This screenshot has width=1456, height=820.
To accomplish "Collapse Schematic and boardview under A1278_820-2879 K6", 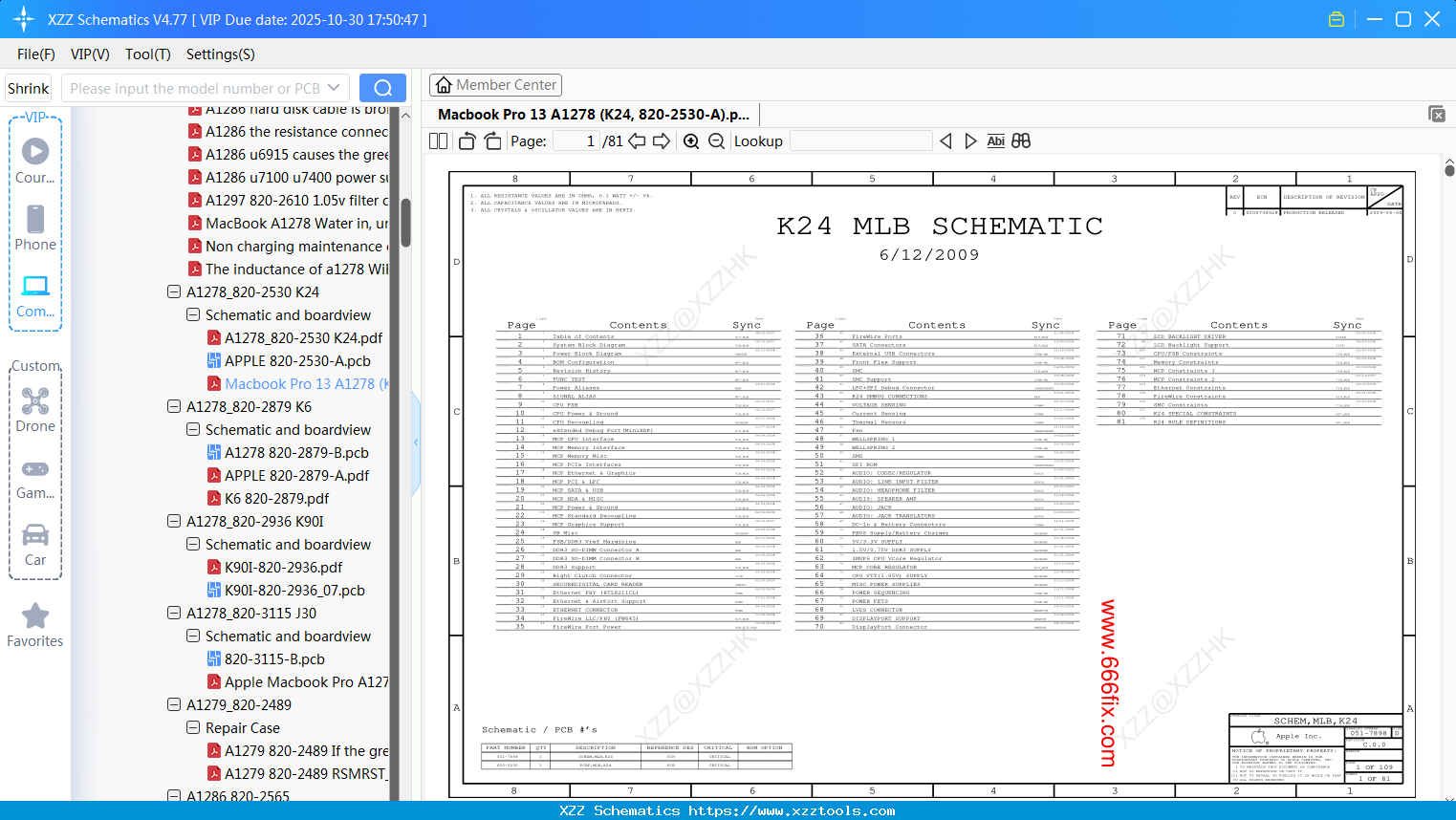I will [193, 430].
